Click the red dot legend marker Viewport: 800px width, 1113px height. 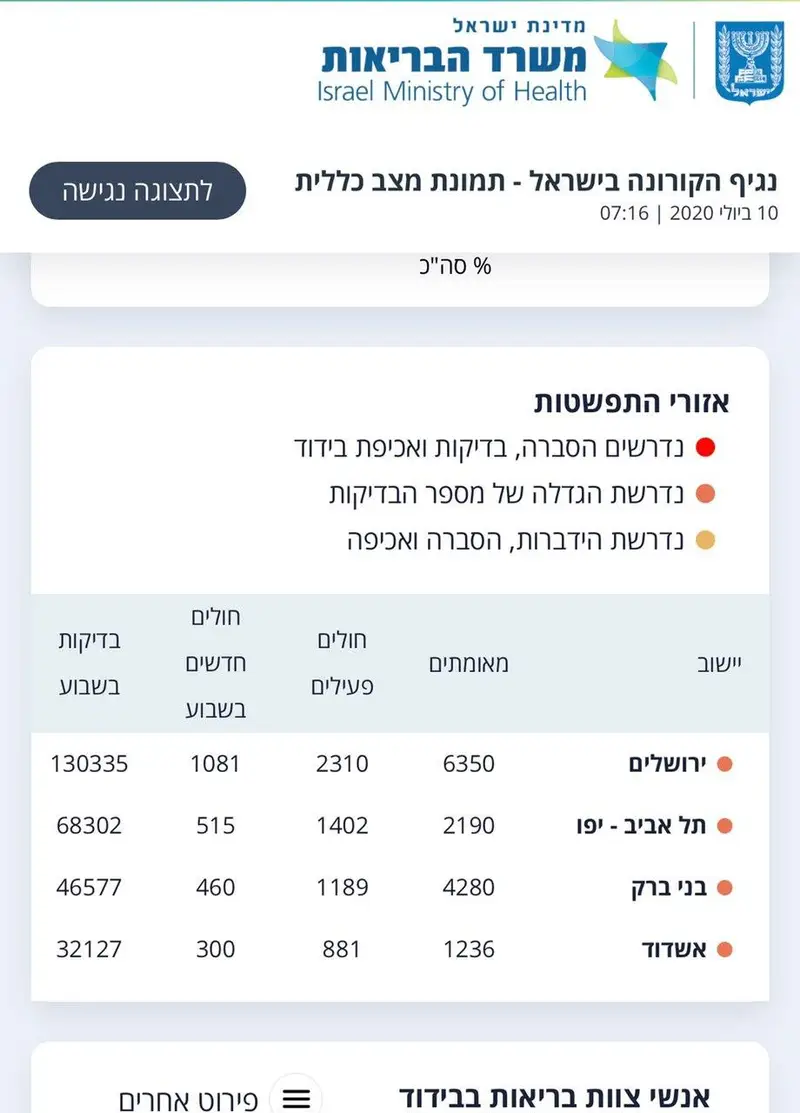click(705, 447)
